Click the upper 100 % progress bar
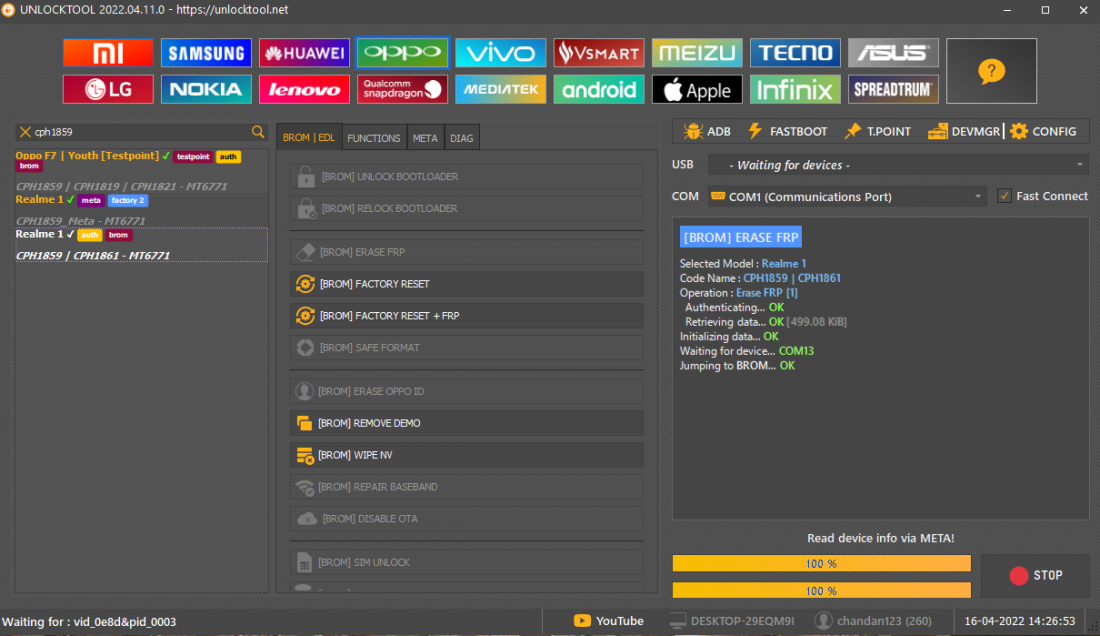This screenshot has width=1100, height=636. (821, 563)
